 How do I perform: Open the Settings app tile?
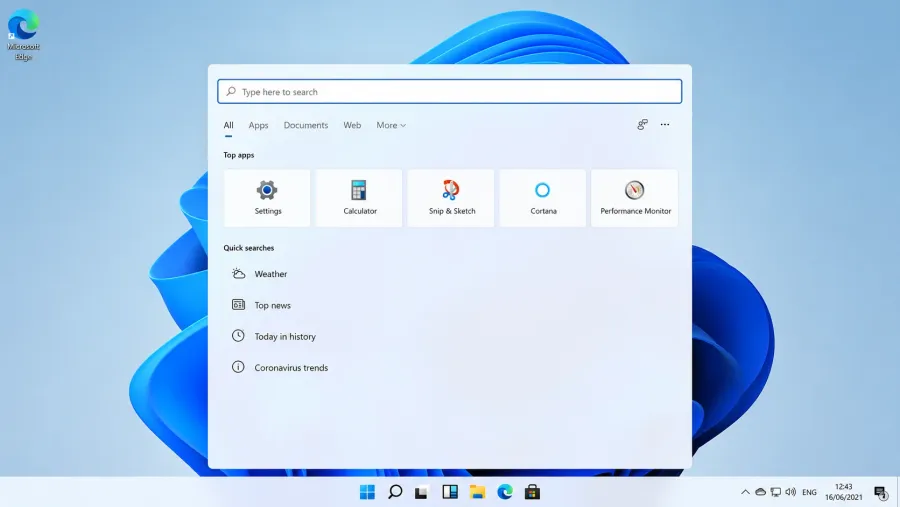coord(267,198)
